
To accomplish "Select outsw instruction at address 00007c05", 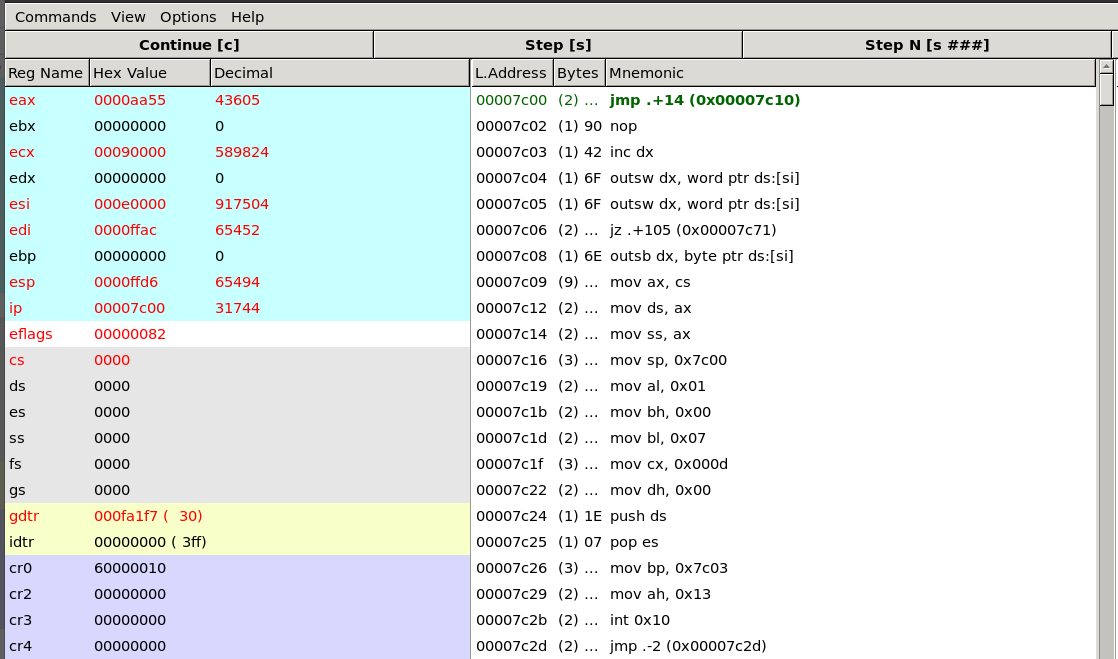I will point(784,204).
